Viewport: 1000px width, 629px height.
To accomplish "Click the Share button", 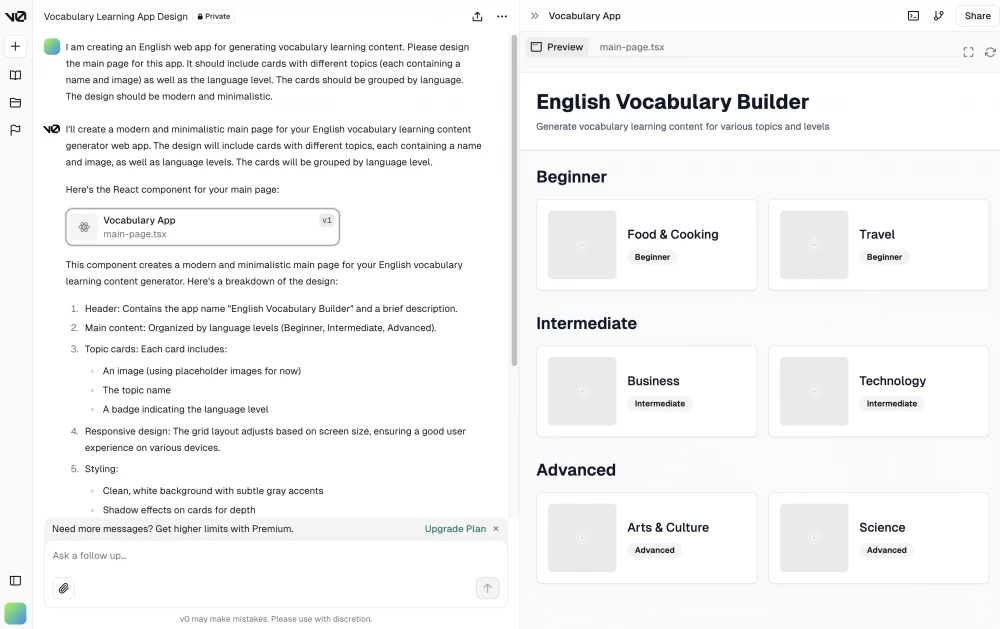I will [977, 16].
